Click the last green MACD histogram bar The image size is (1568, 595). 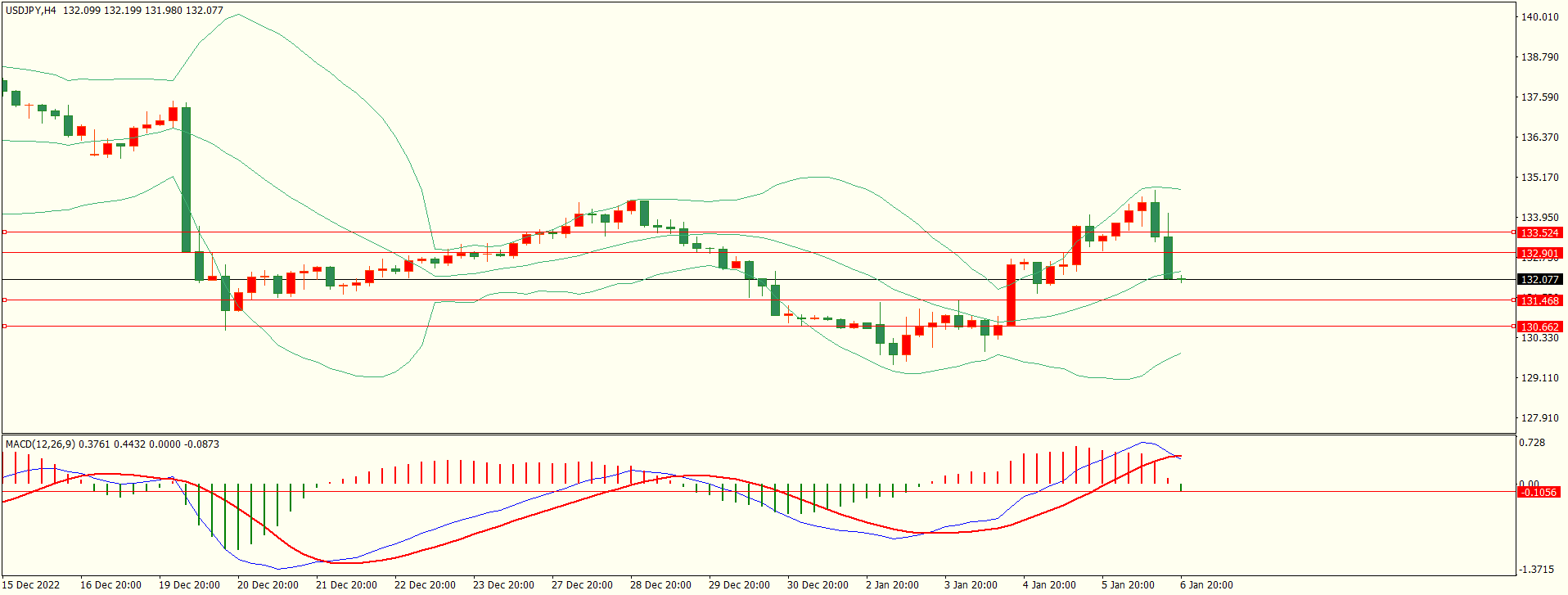tap(1182, 488)
